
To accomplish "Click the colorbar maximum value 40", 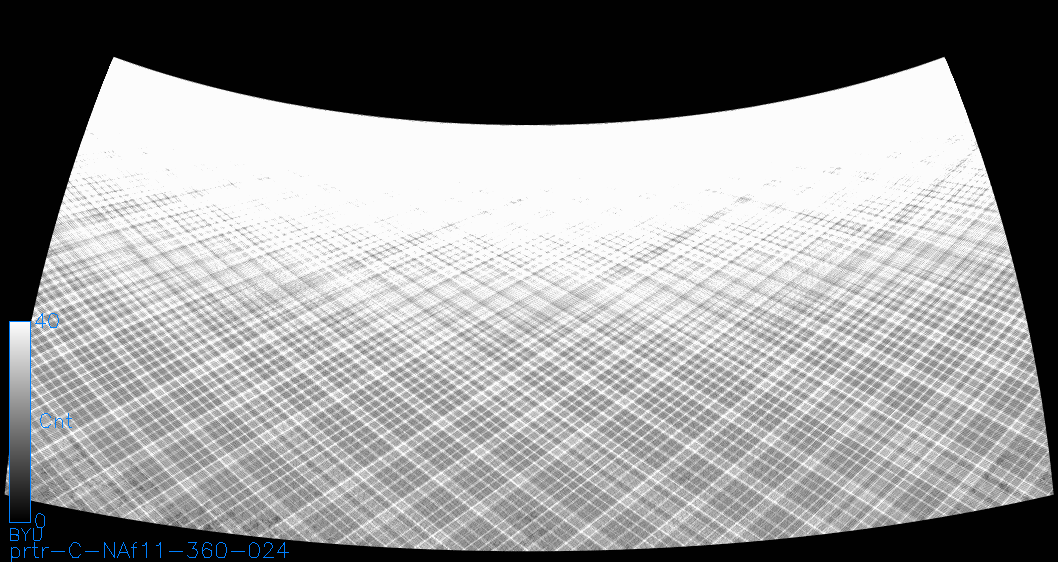I will [47, 321].
